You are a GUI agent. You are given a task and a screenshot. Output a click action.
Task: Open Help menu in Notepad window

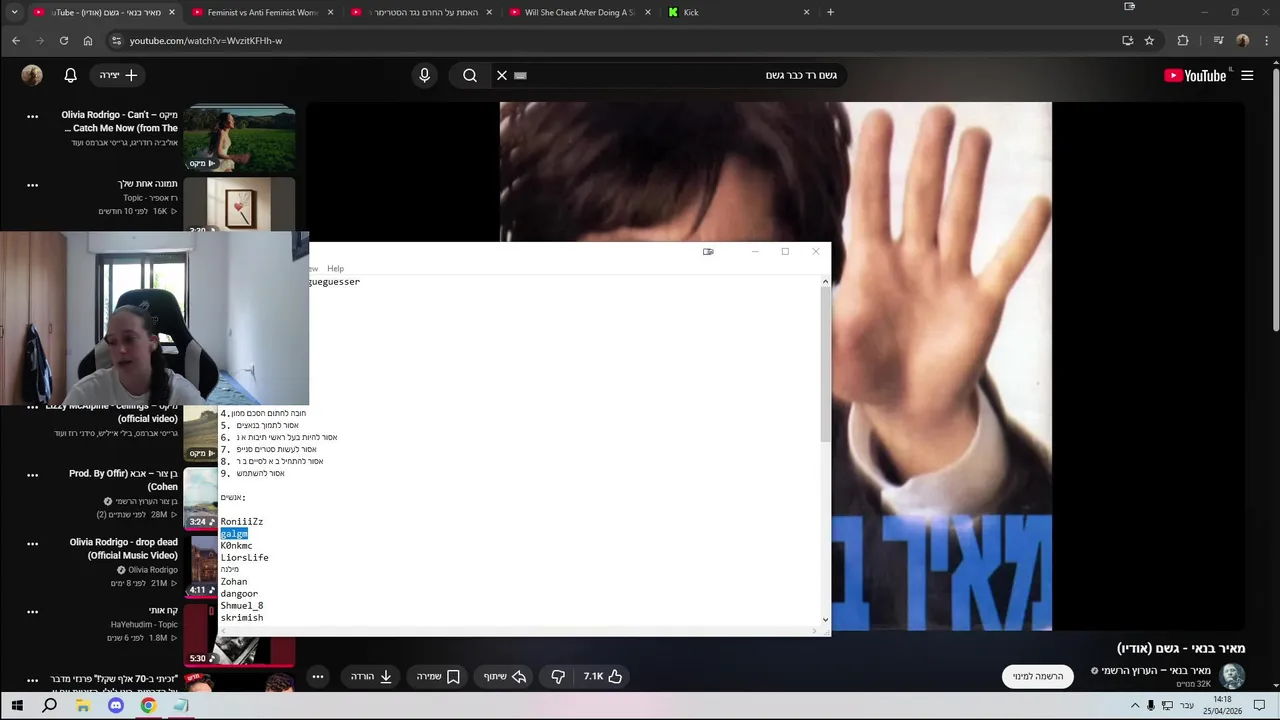pyautogui.click(x=335, y=268)
